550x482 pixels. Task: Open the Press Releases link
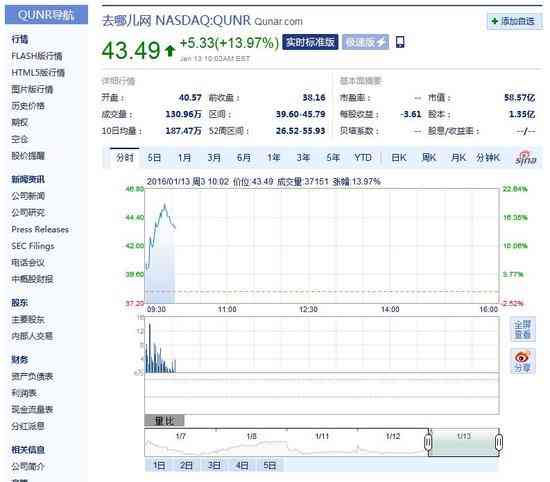(40, 229)
